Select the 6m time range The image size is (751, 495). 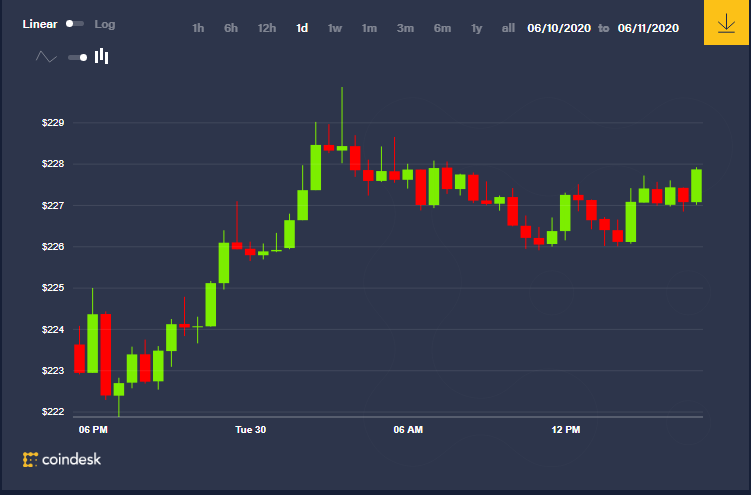[442, 28]
